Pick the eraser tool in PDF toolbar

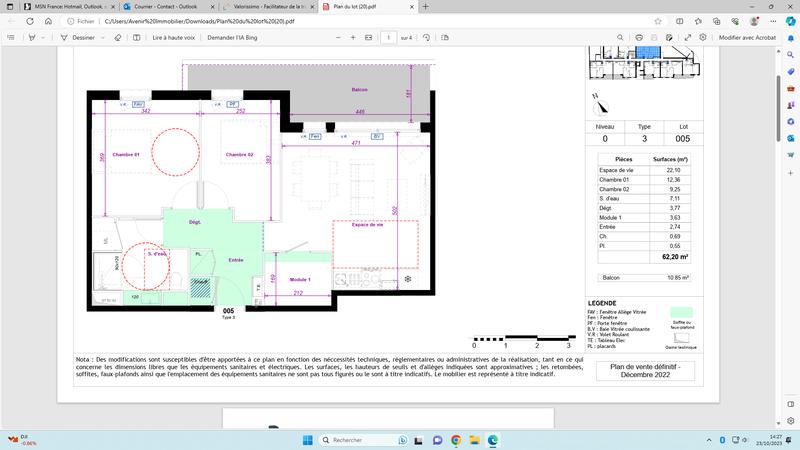coord(117,37)
